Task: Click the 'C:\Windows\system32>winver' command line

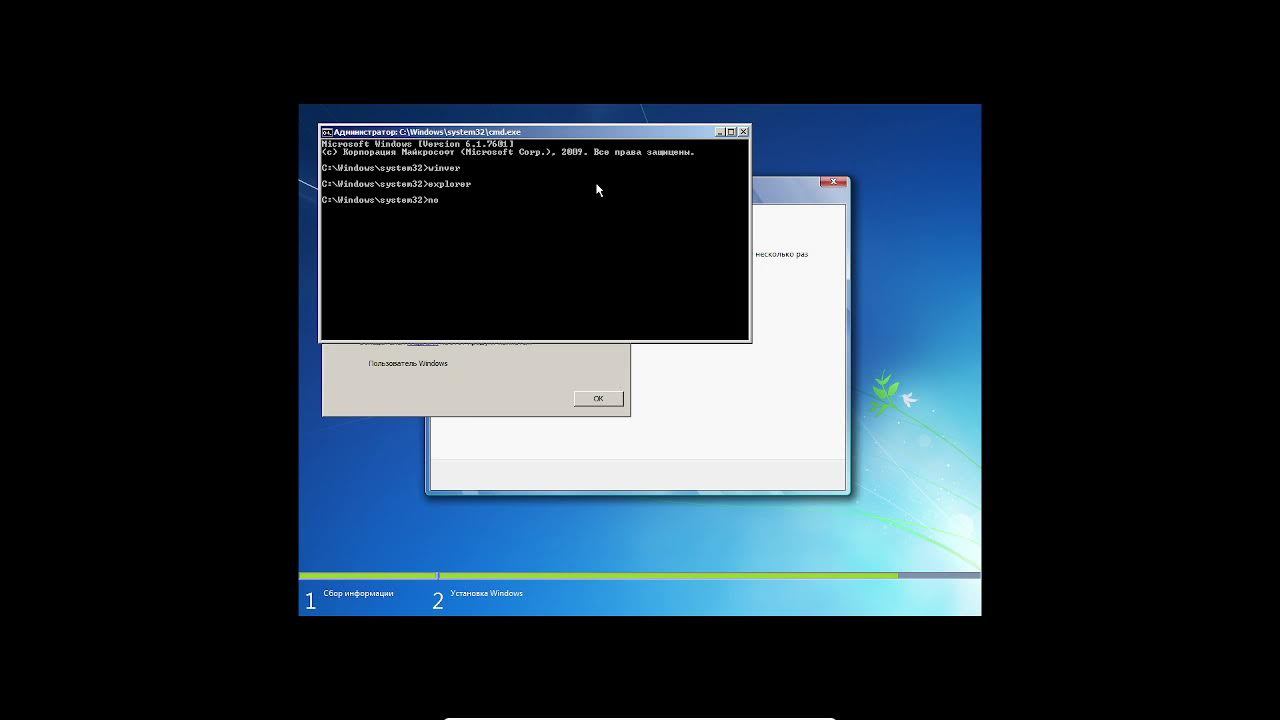Action: (x=391, y=168)
